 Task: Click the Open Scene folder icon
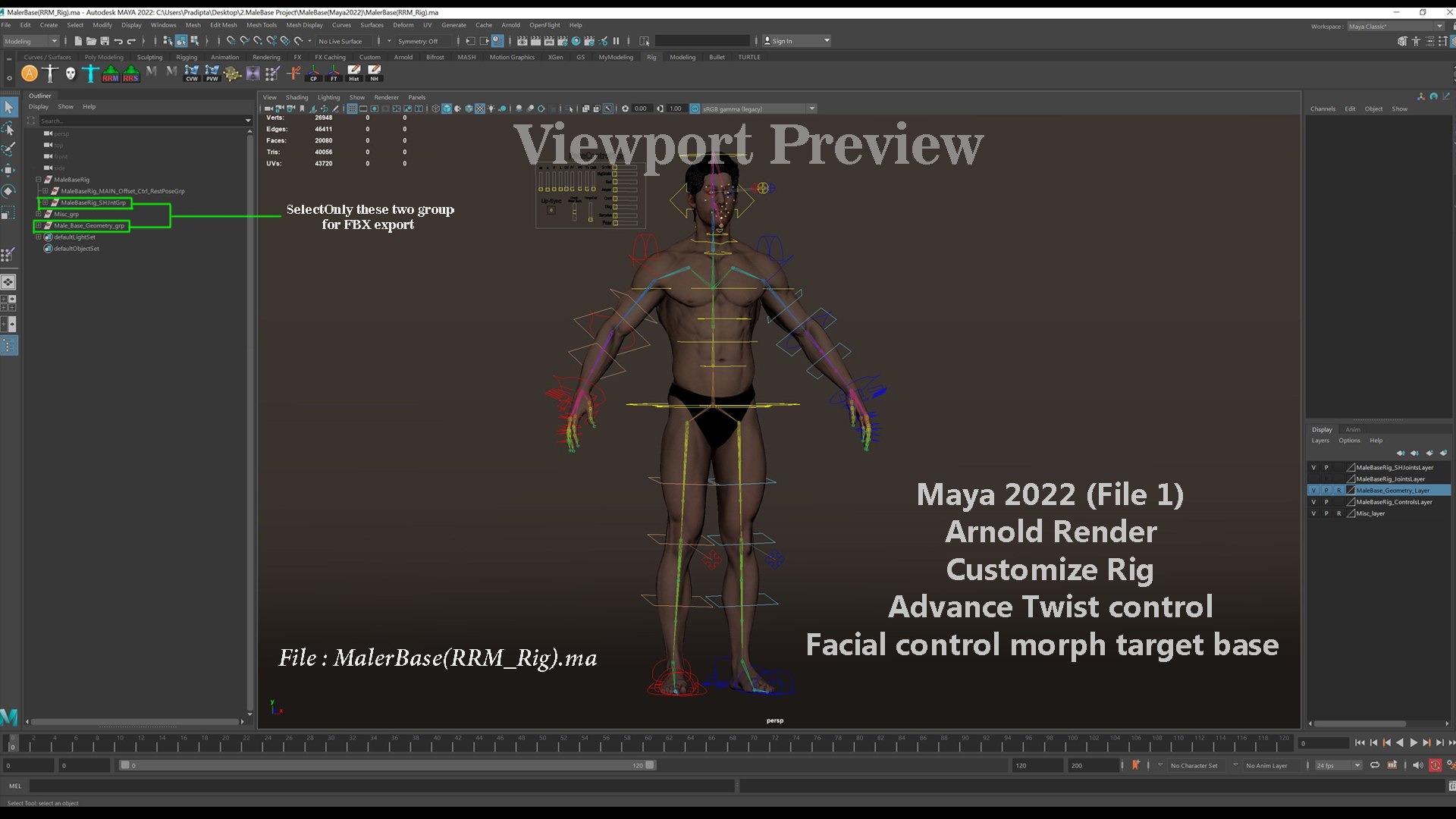pyautogui.click(x=91, y=41)
